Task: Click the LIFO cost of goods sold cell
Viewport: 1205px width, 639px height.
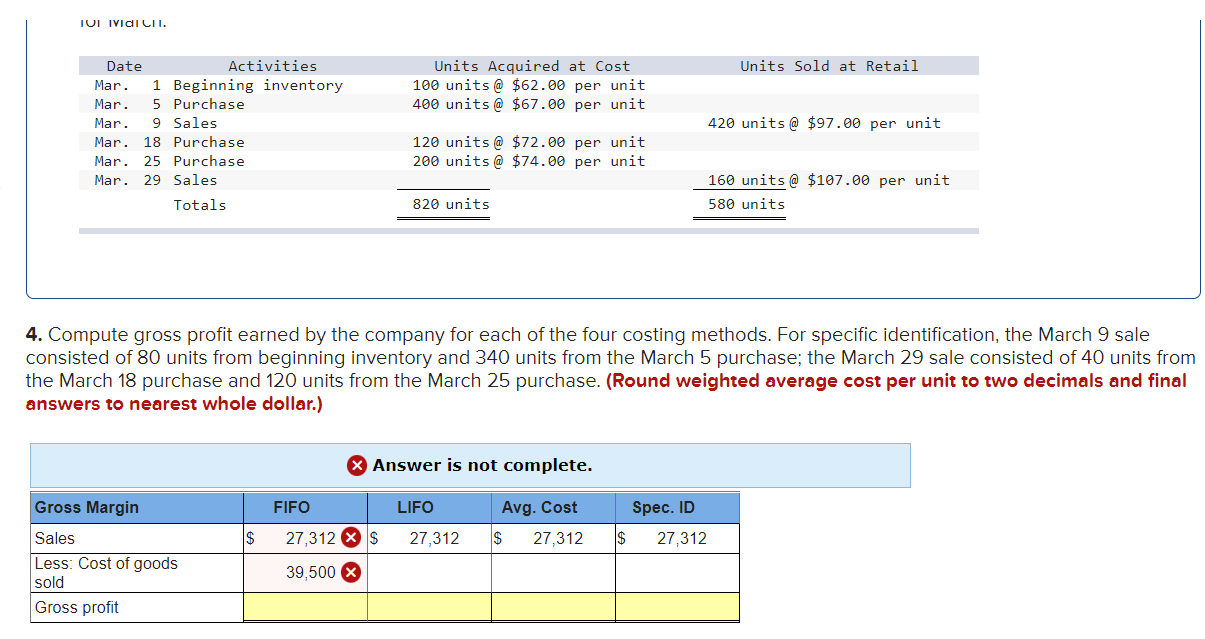Action: coord(428,571)
